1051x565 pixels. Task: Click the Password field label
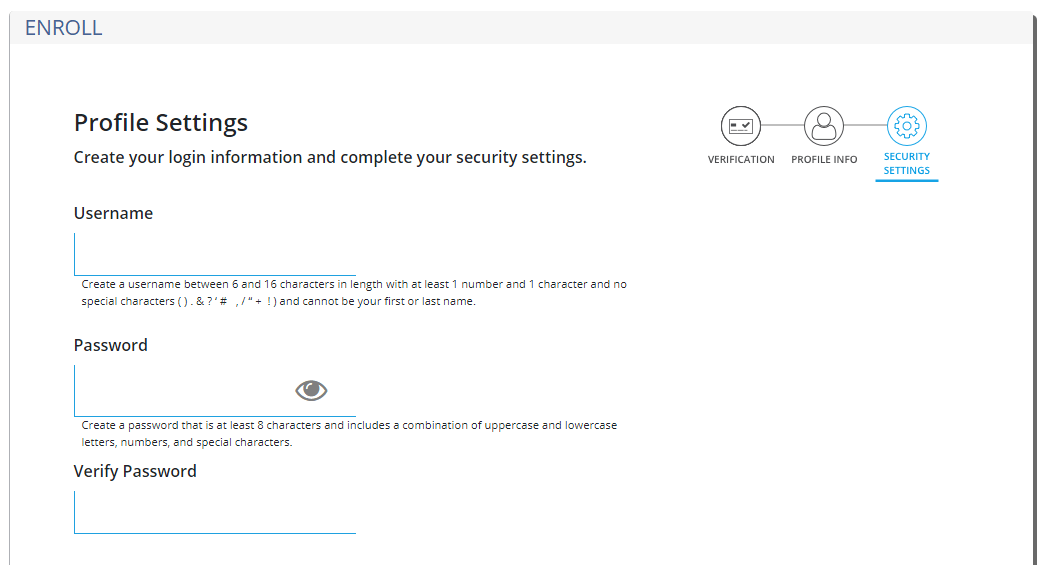(111, 345)
